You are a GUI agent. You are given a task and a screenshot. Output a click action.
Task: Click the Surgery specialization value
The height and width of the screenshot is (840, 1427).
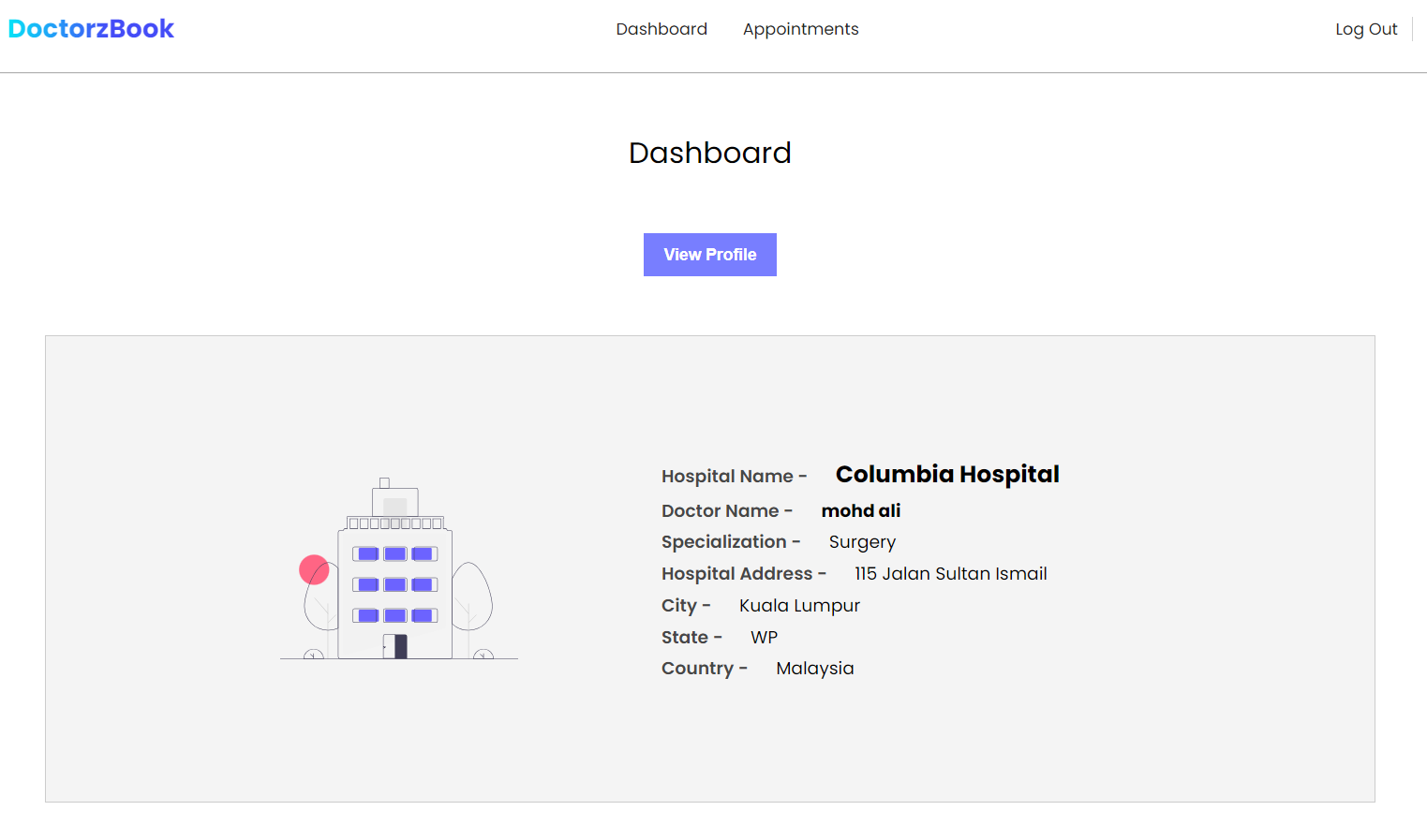coord(862,541)
